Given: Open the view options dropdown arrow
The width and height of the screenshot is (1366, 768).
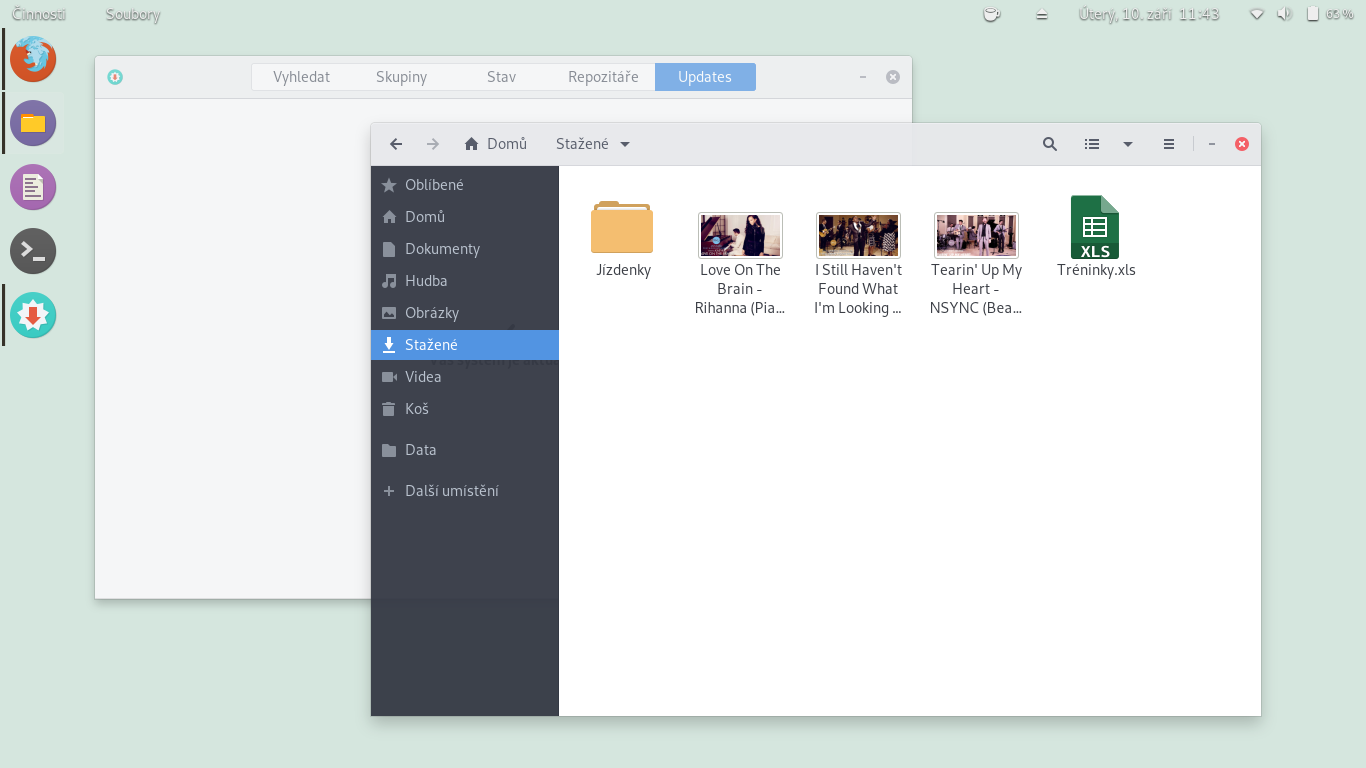Looking at the screenshot, I should point(1128,143).
